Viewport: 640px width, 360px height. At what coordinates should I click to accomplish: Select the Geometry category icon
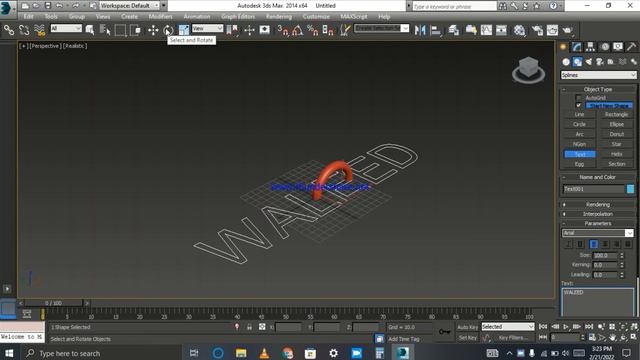click(x=566, y=62)
